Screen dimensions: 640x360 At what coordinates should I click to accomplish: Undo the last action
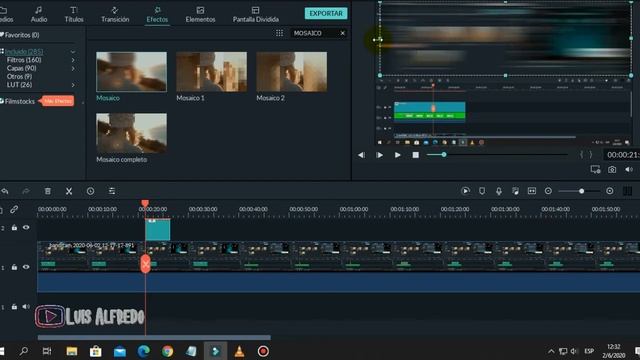[x=5, y=191]
